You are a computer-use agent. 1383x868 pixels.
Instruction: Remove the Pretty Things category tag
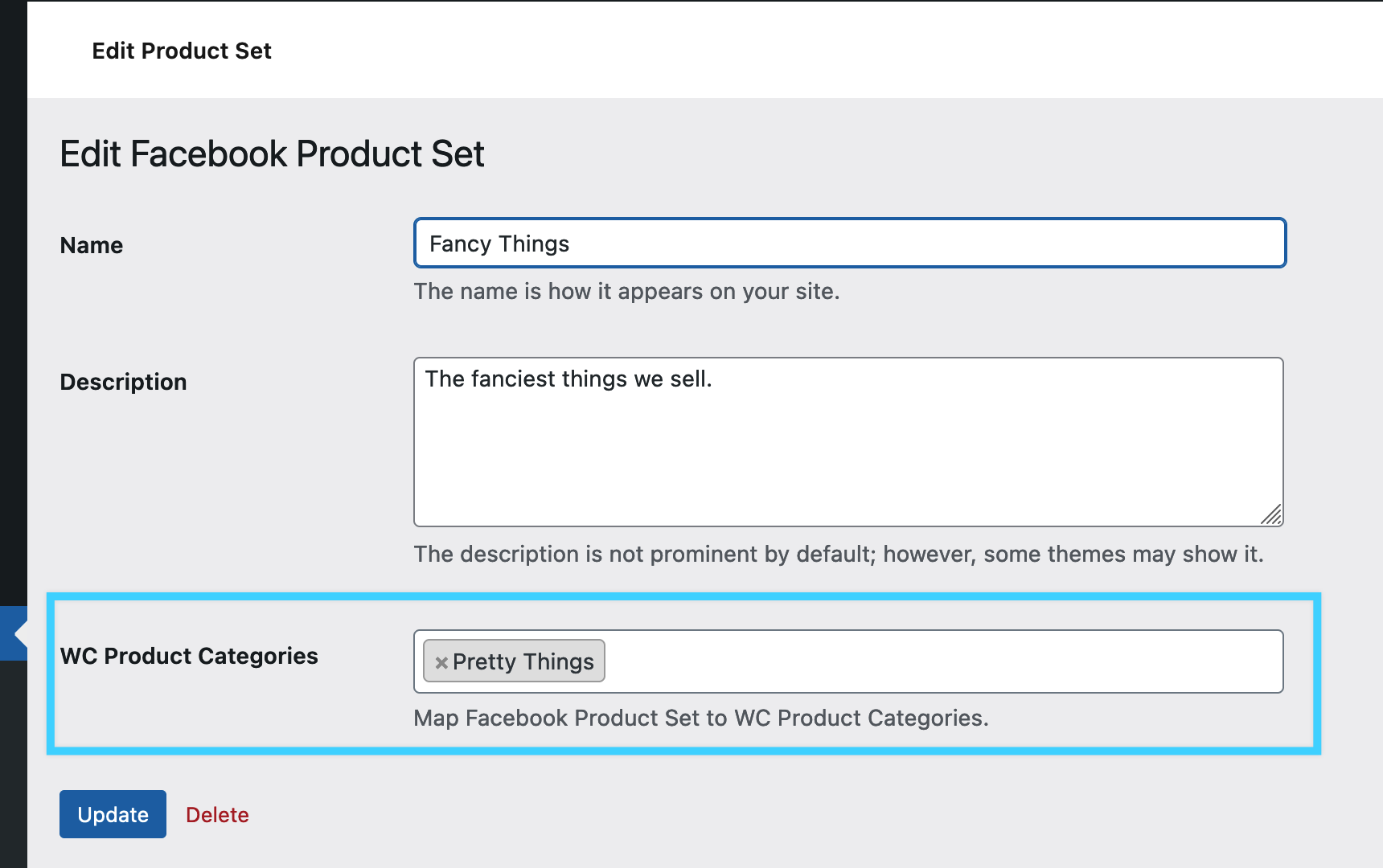pyautogui.click(x=441, y=662)
